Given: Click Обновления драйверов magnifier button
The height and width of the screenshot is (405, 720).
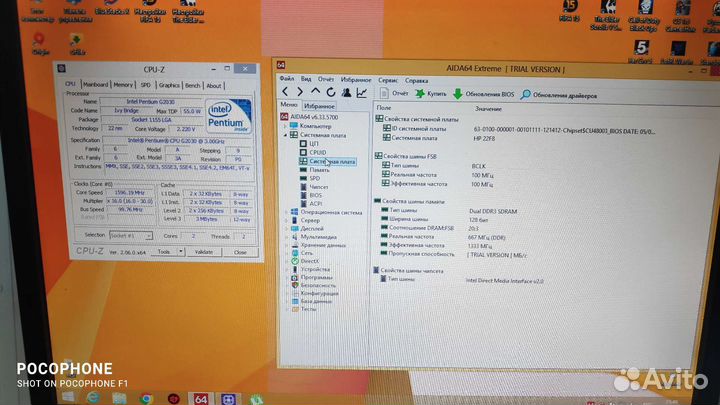Looking at the screenshot, I should [x=558, y=93].
